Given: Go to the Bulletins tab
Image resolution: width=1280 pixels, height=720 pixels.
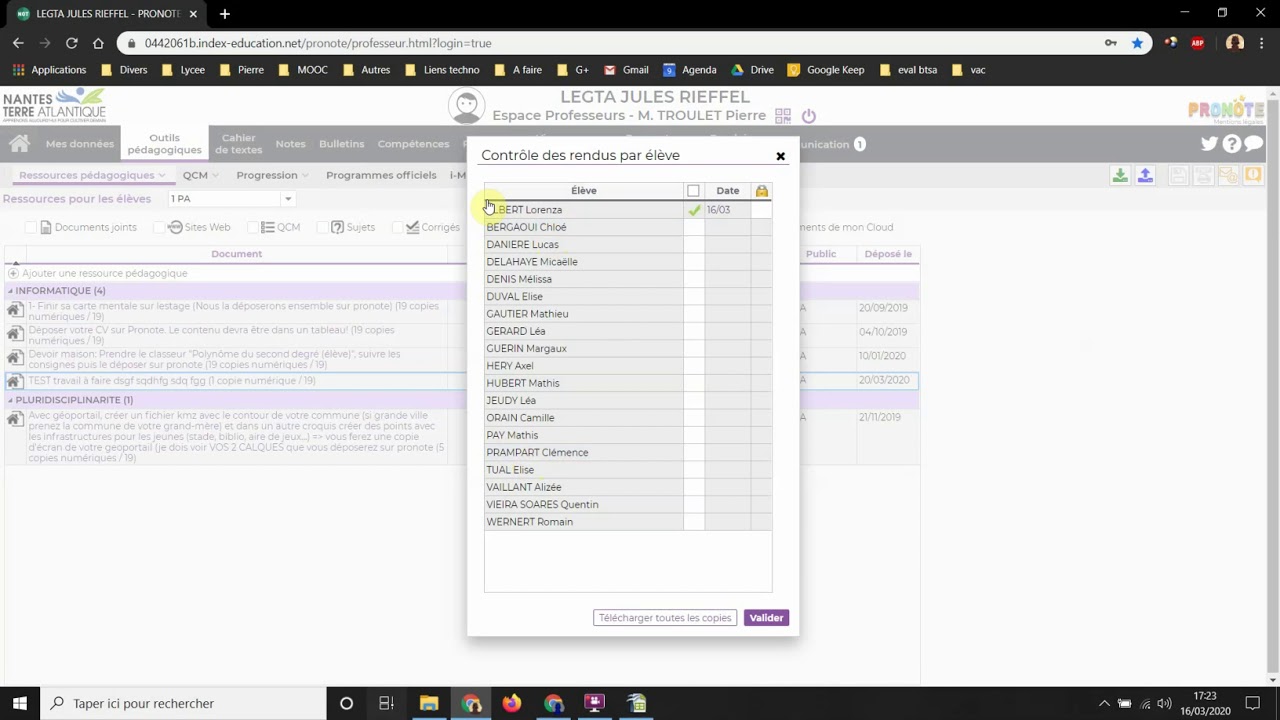Looking at the screenshot, I should (x=341, y=144).
